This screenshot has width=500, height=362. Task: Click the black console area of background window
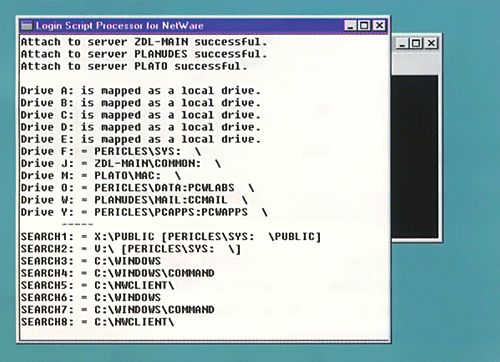coord(414,156)
